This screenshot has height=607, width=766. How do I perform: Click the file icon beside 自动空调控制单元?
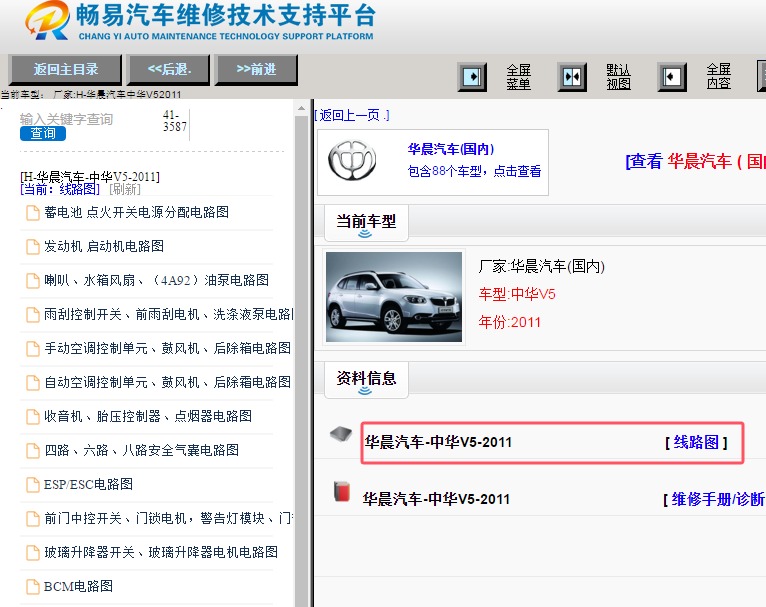point(33,383)
